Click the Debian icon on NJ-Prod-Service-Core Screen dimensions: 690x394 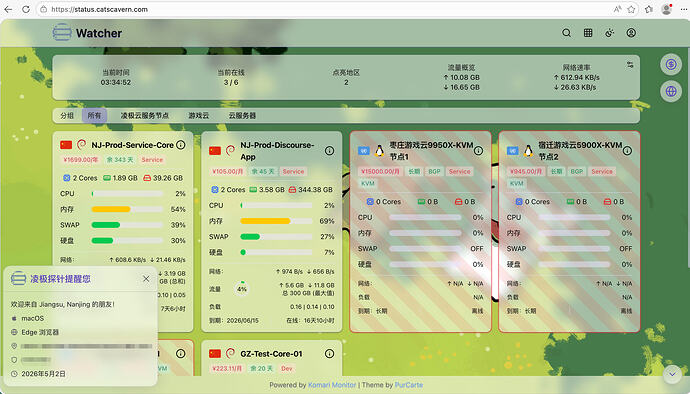click(x=81, y=144)
